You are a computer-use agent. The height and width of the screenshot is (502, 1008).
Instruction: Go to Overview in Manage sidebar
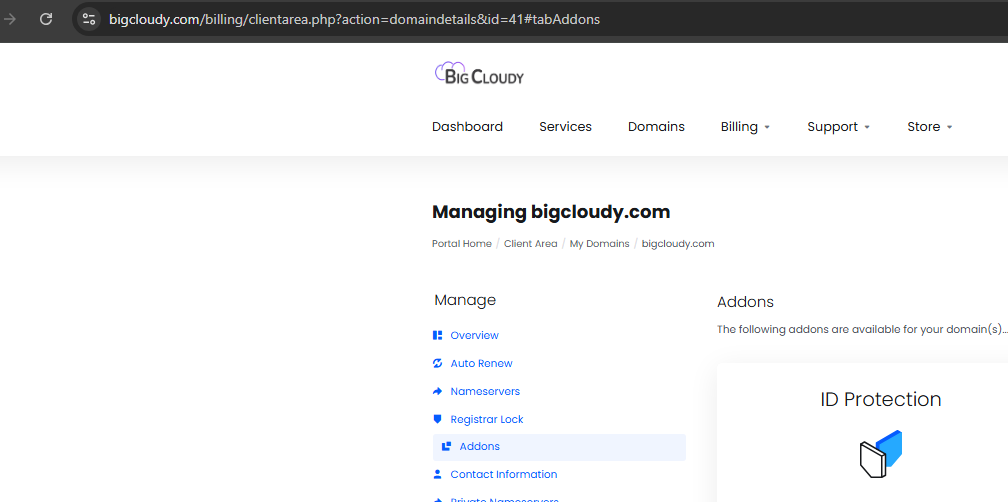[x=474, y=336]
